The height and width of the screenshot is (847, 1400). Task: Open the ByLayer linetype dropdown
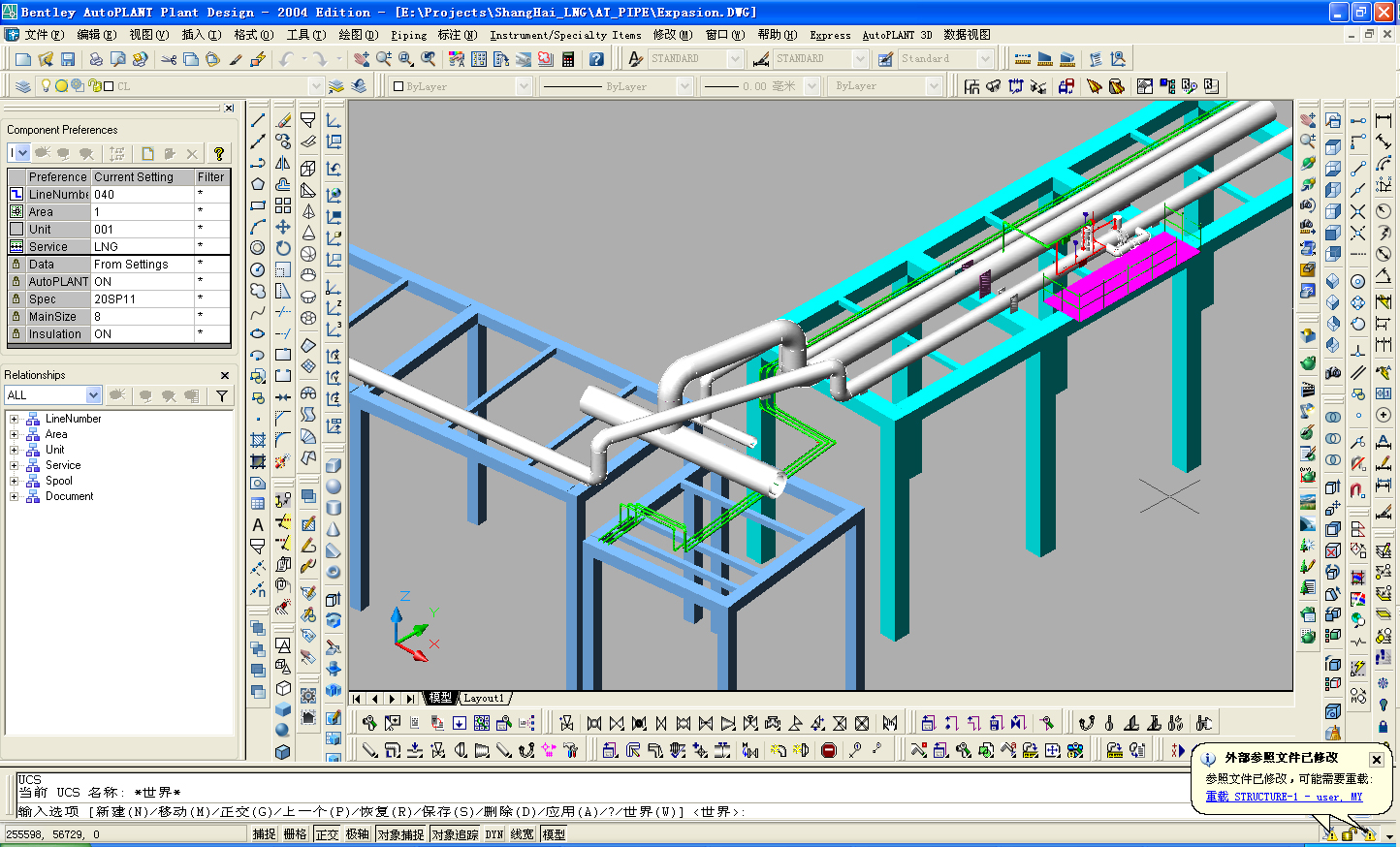[684, 86]
